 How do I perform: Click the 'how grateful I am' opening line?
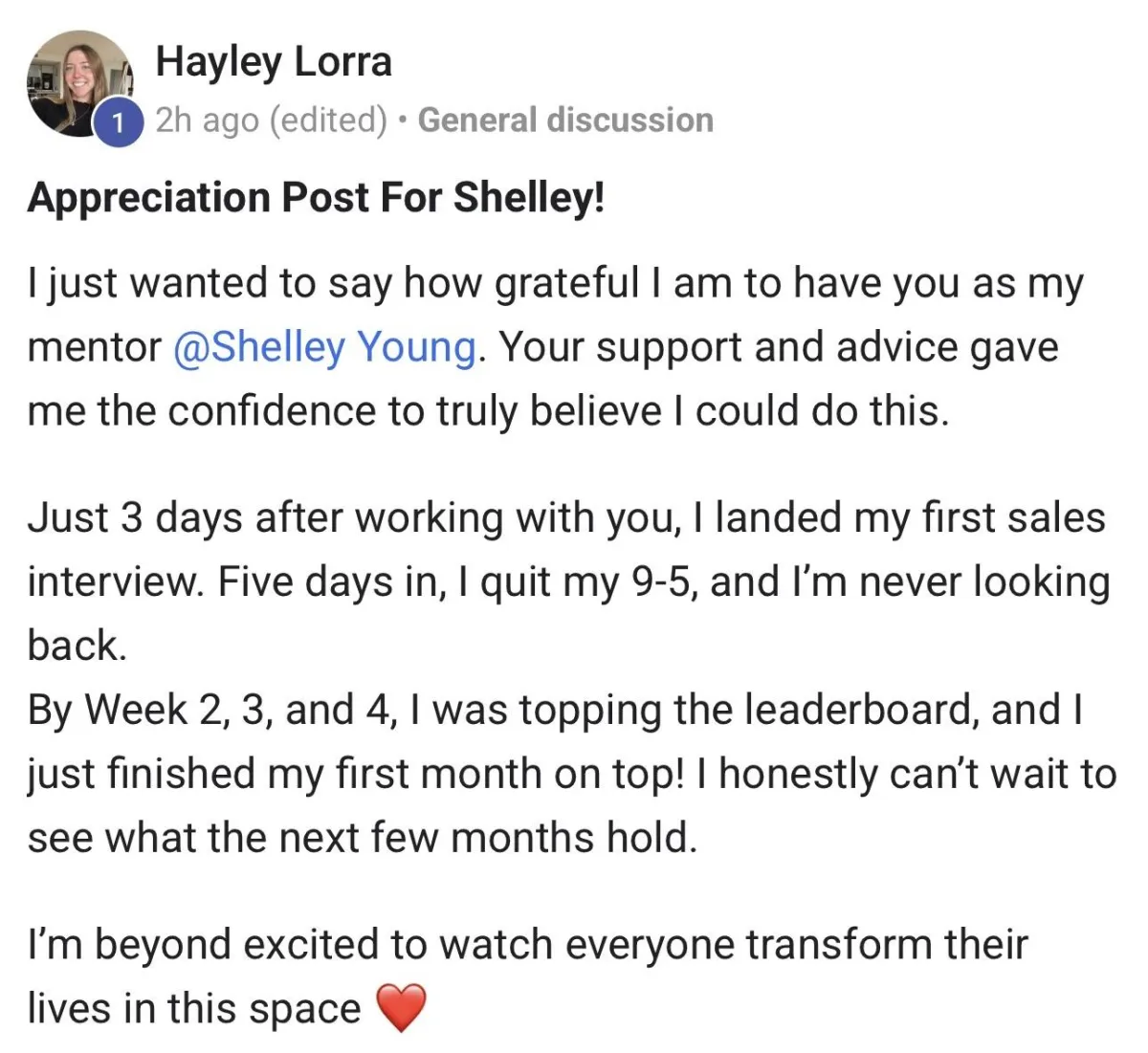point(555,283)
